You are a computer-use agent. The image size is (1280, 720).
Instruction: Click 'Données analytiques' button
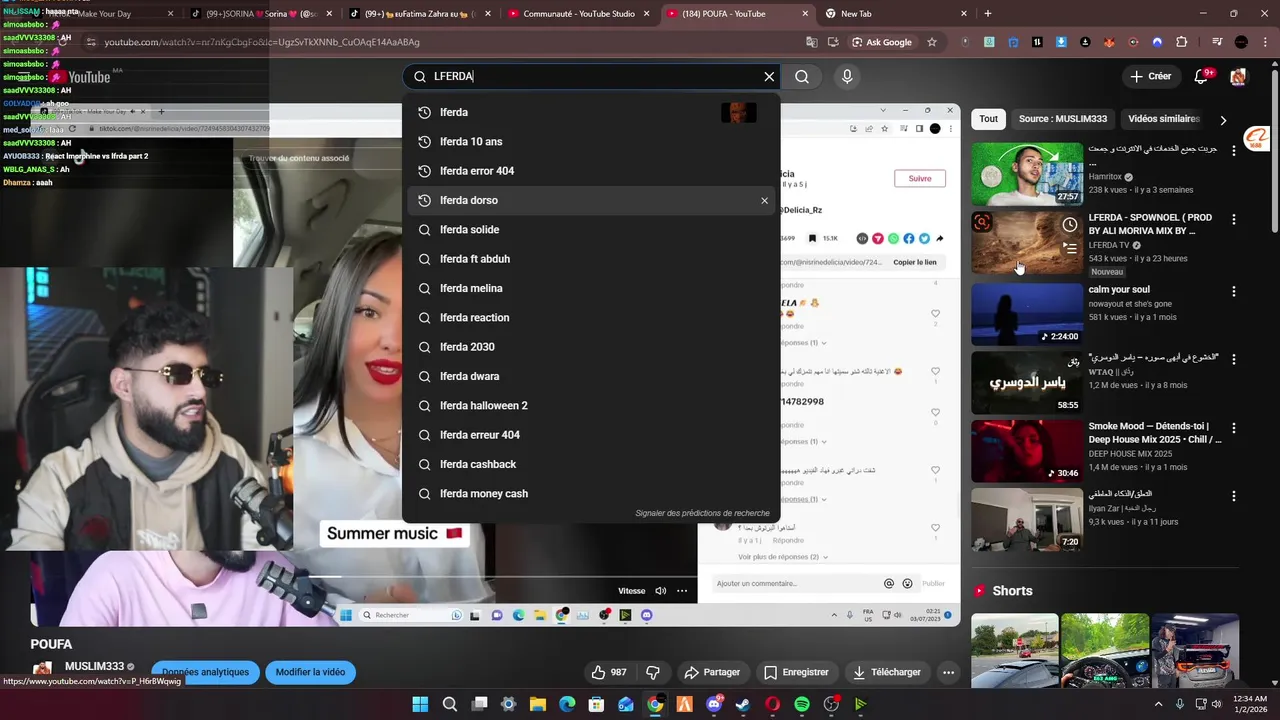[205, 672]
